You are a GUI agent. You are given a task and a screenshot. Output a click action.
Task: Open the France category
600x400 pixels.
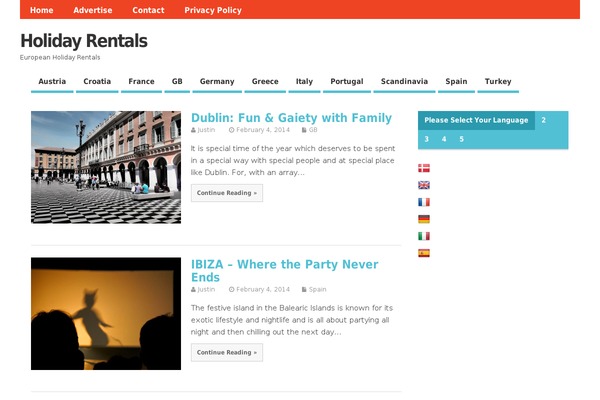coord(141,82)
